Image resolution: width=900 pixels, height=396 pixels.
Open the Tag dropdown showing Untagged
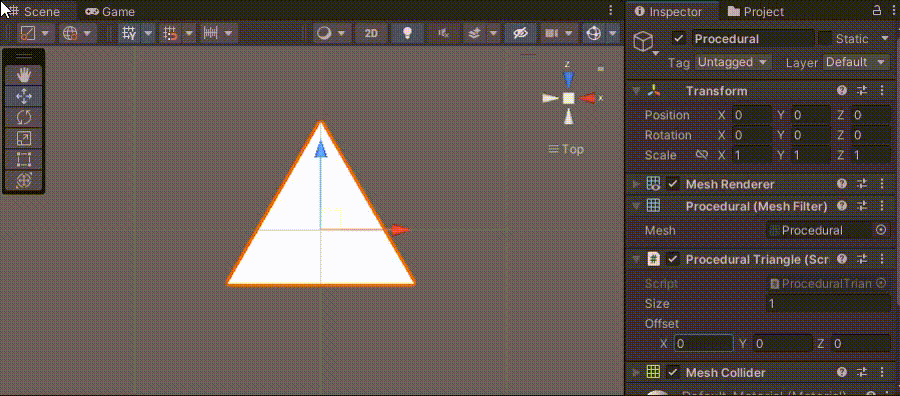(733, 62)
